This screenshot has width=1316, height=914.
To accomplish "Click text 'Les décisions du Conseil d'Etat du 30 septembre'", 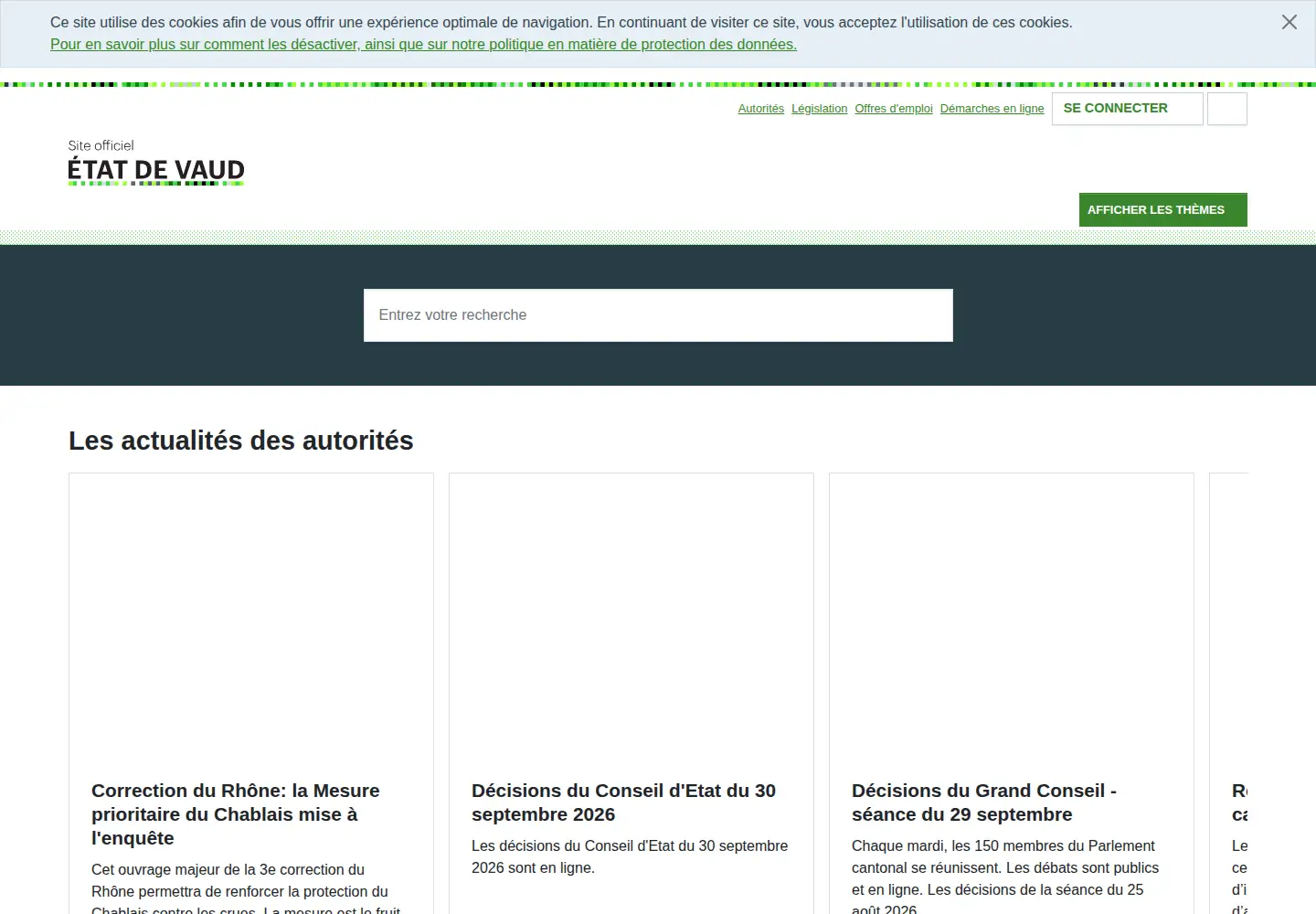I will click(630, 845).
